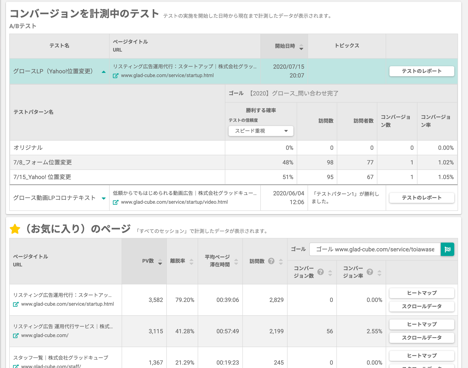This screenshot has height=368, width=468.
Task: Show help for 訪問数 column
Action: tap(271, 261)
